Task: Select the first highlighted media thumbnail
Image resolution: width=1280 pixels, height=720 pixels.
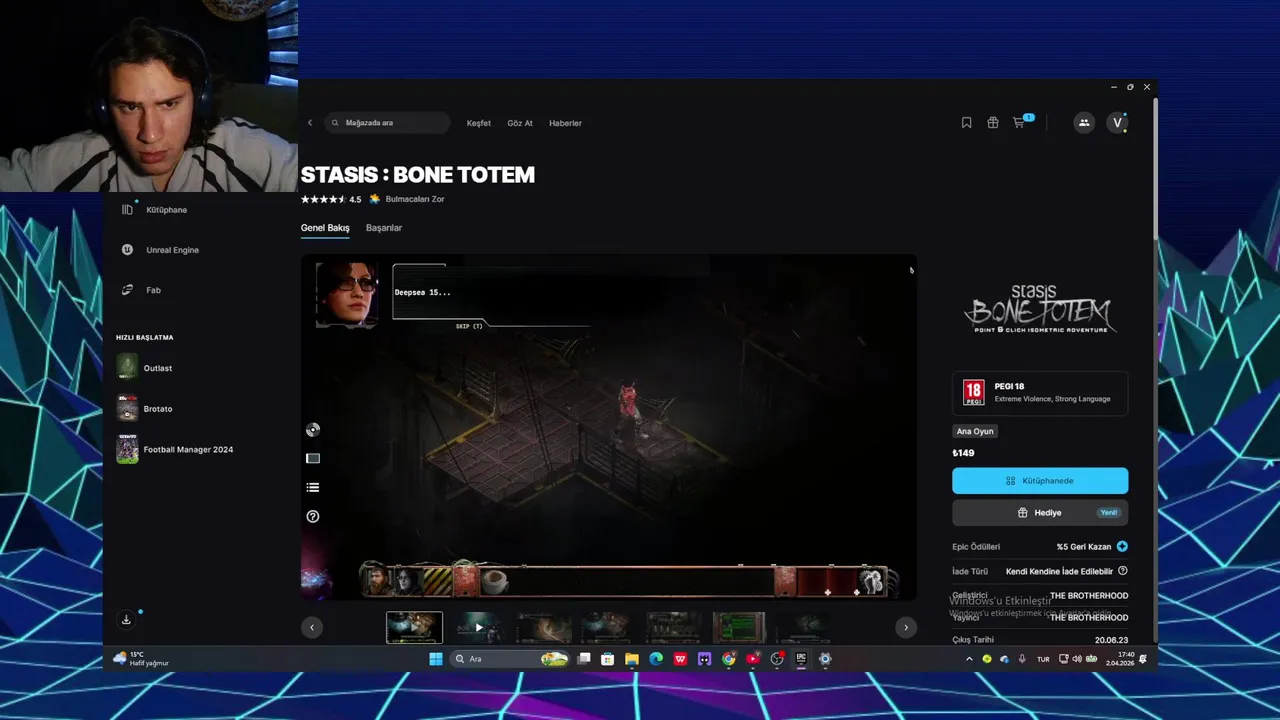Action: [414, 627]
